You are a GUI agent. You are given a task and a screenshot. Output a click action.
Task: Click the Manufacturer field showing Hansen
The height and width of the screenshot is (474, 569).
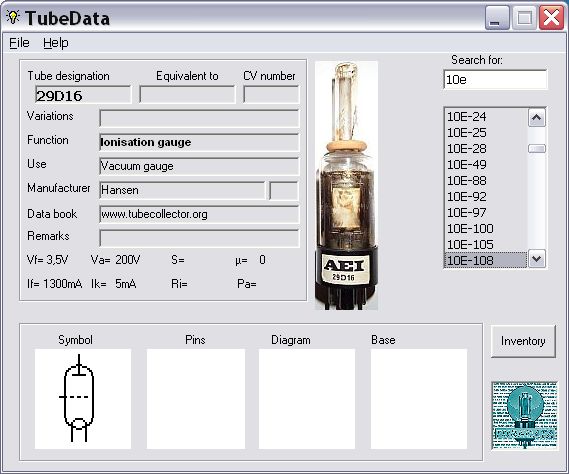[182, 190]
